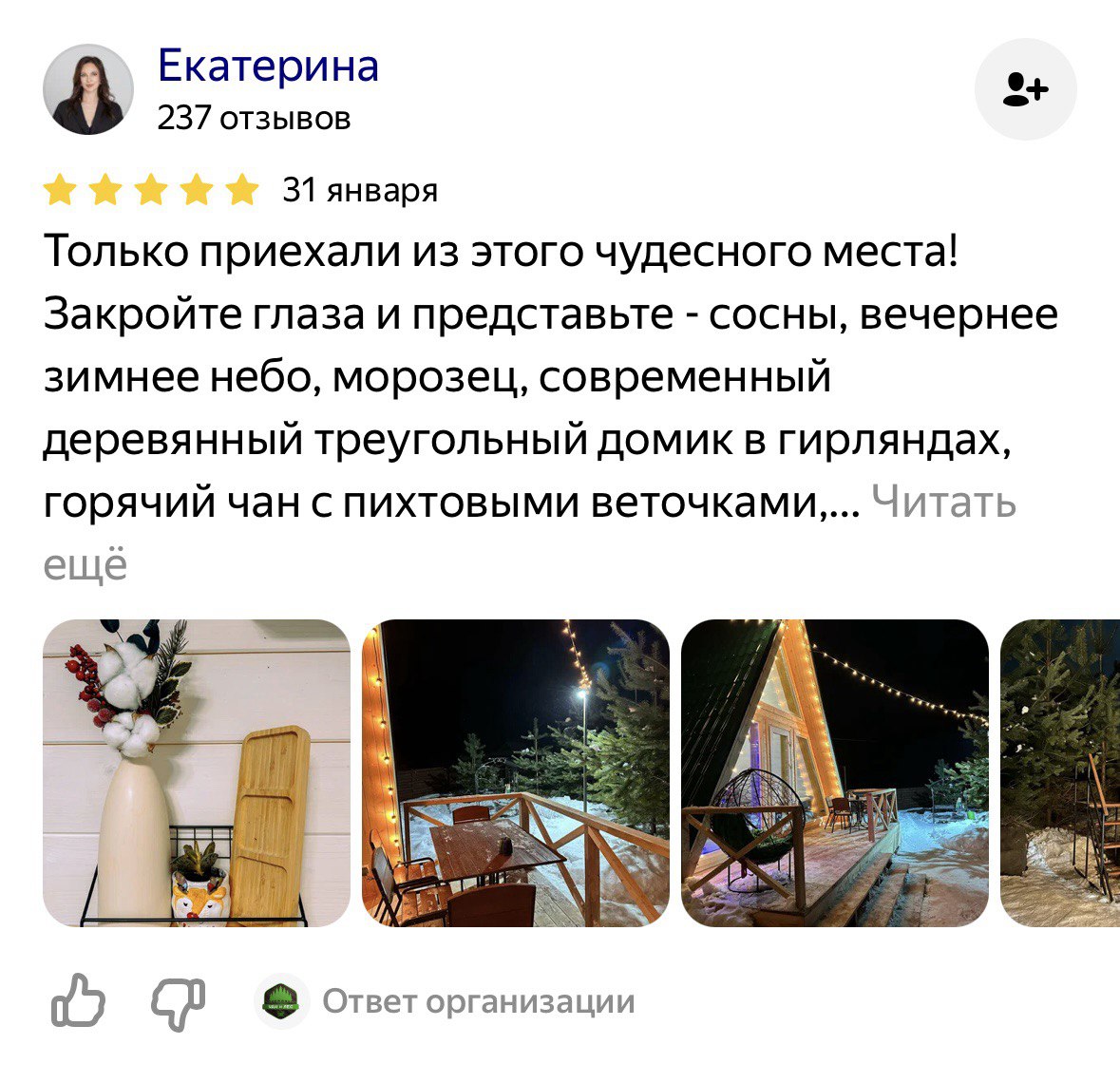
Task: Click the third yellow rating star
Action: (151, 190)
